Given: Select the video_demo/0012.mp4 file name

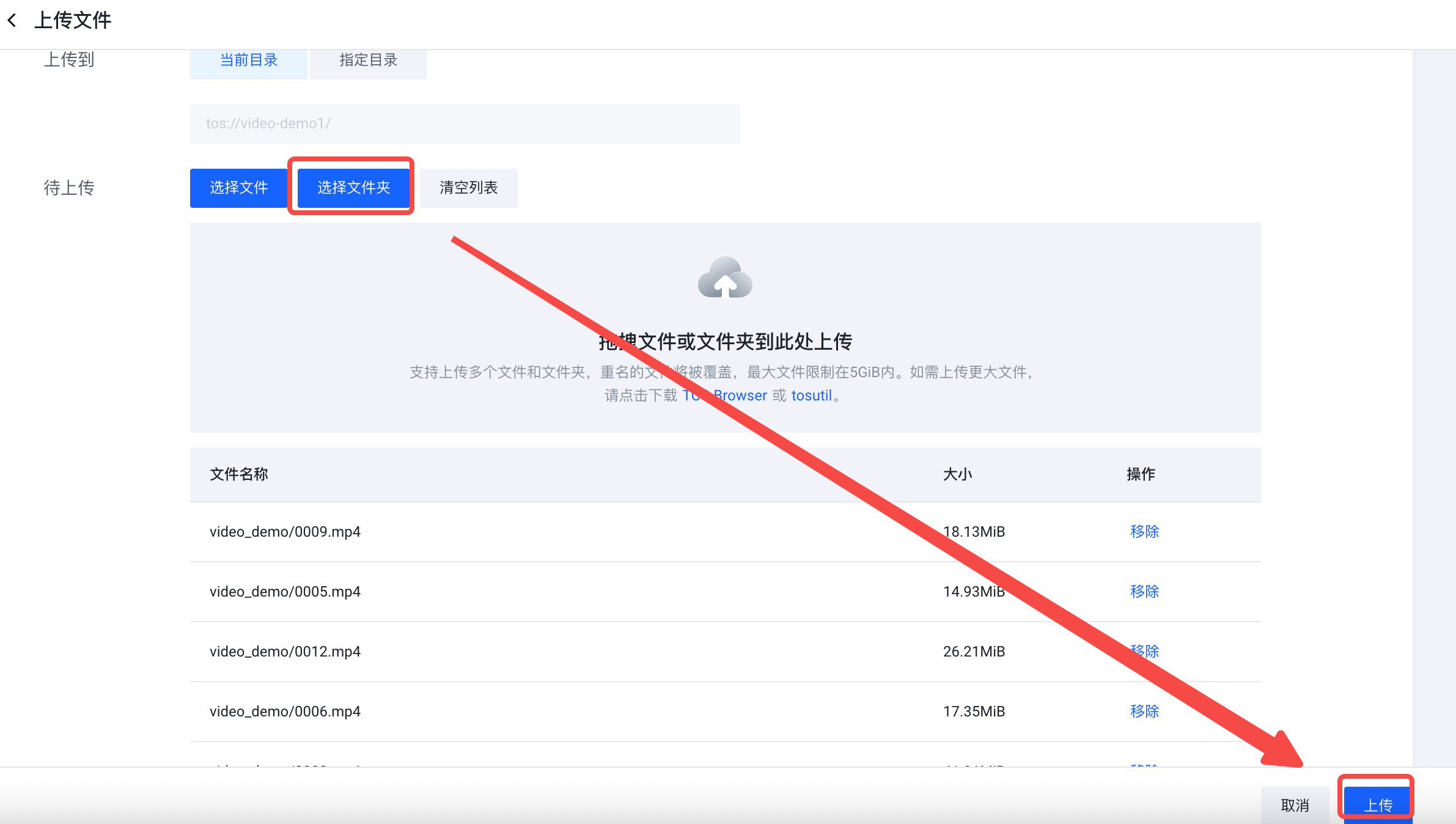Looking at the screenshot, I should point(285,652).
